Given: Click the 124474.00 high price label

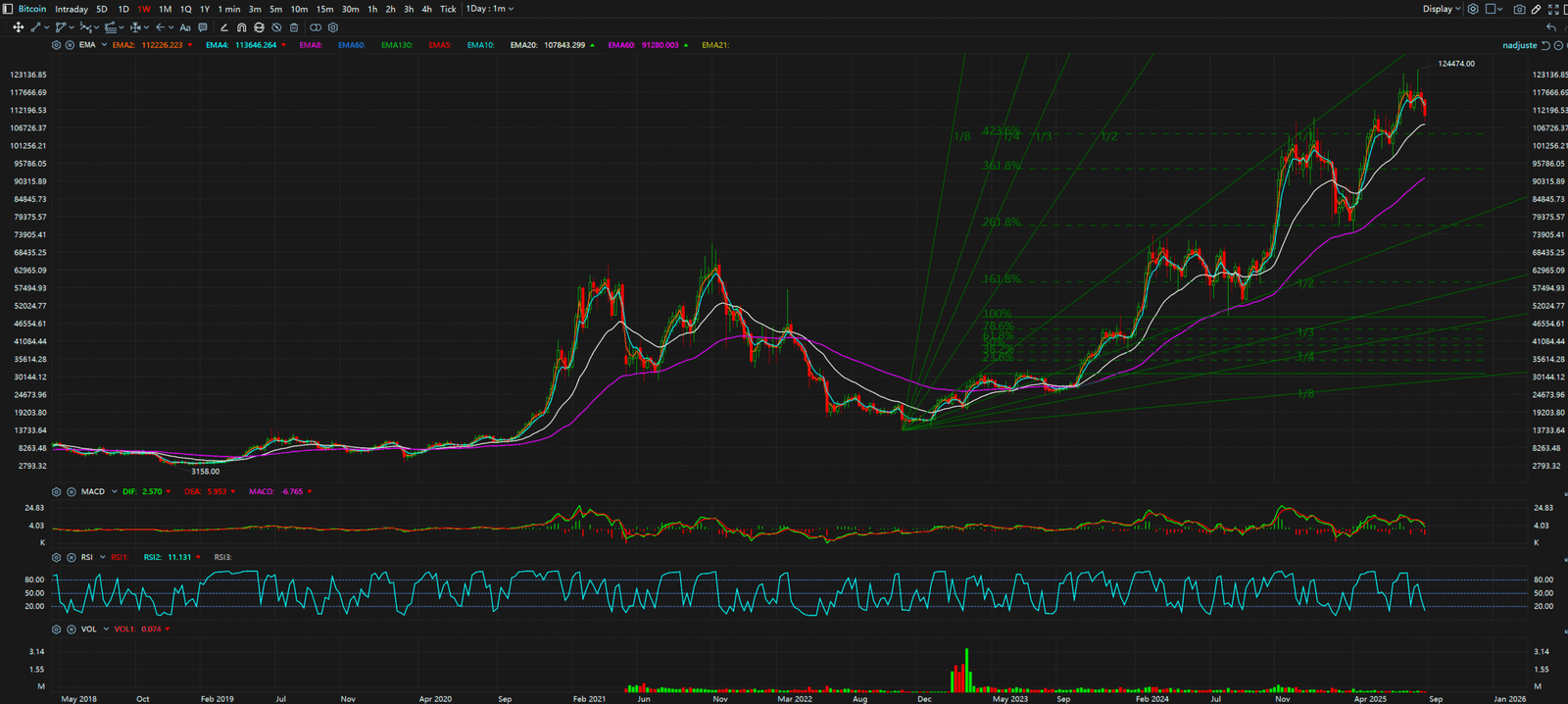Looking at the screenshot, I should [x=1455, y=64].
